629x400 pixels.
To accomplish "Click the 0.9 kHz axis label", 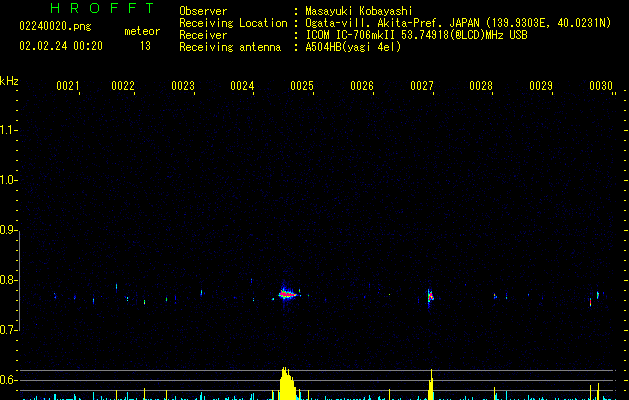I will [8, 230].
